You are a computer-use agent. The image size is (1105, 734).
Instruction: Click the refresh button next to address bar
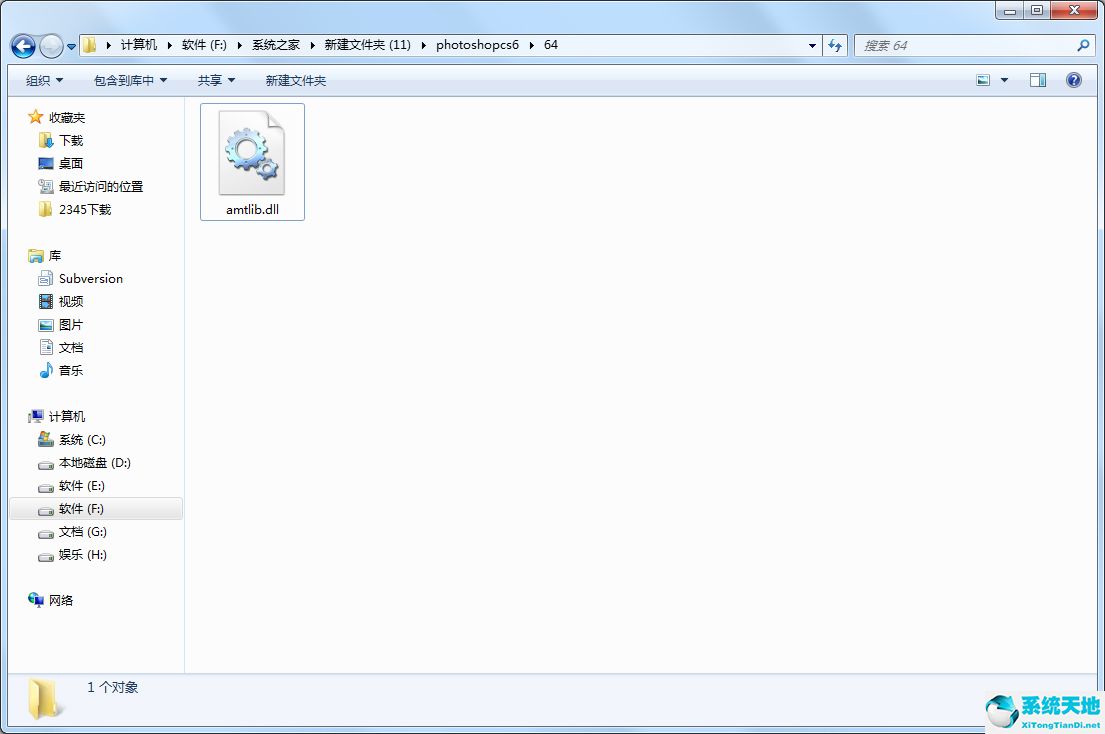point(835,45)
